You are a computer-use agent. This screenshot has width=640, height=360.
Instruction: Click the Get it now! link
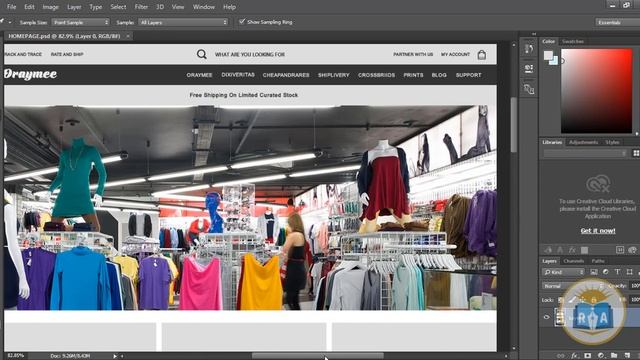point(598,231)
